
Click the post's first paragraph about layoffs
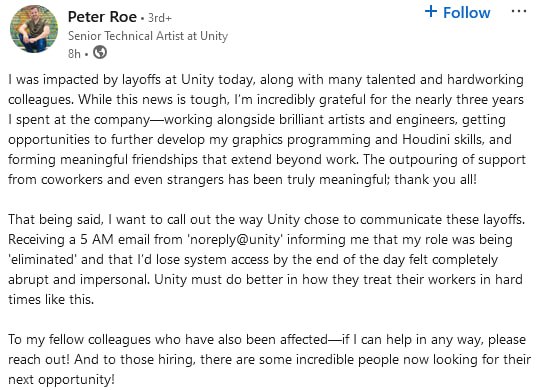coord(267,130)
